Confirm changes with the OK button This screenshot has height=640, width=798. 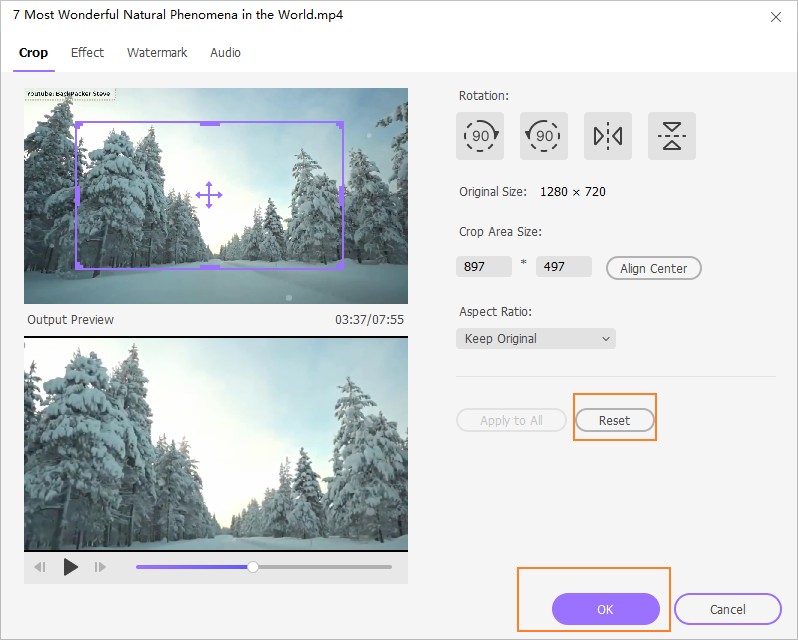coord(605,609)
